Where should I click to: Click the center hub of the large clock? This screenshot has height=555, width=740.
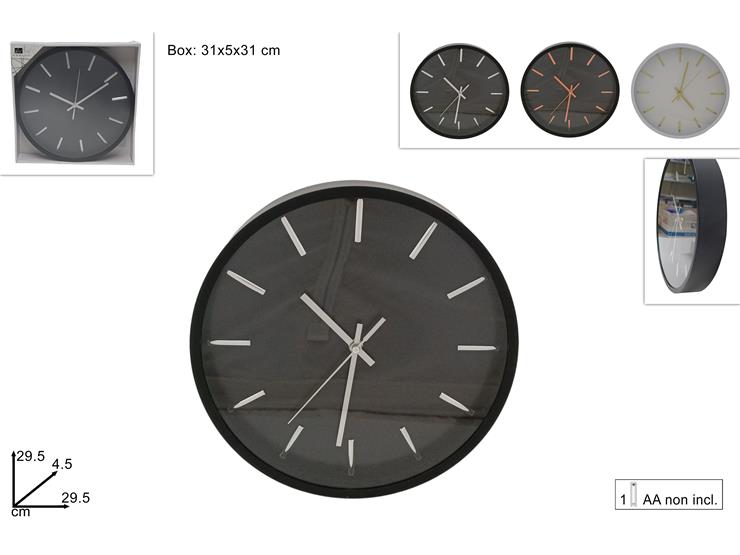[x=355, y=348]
